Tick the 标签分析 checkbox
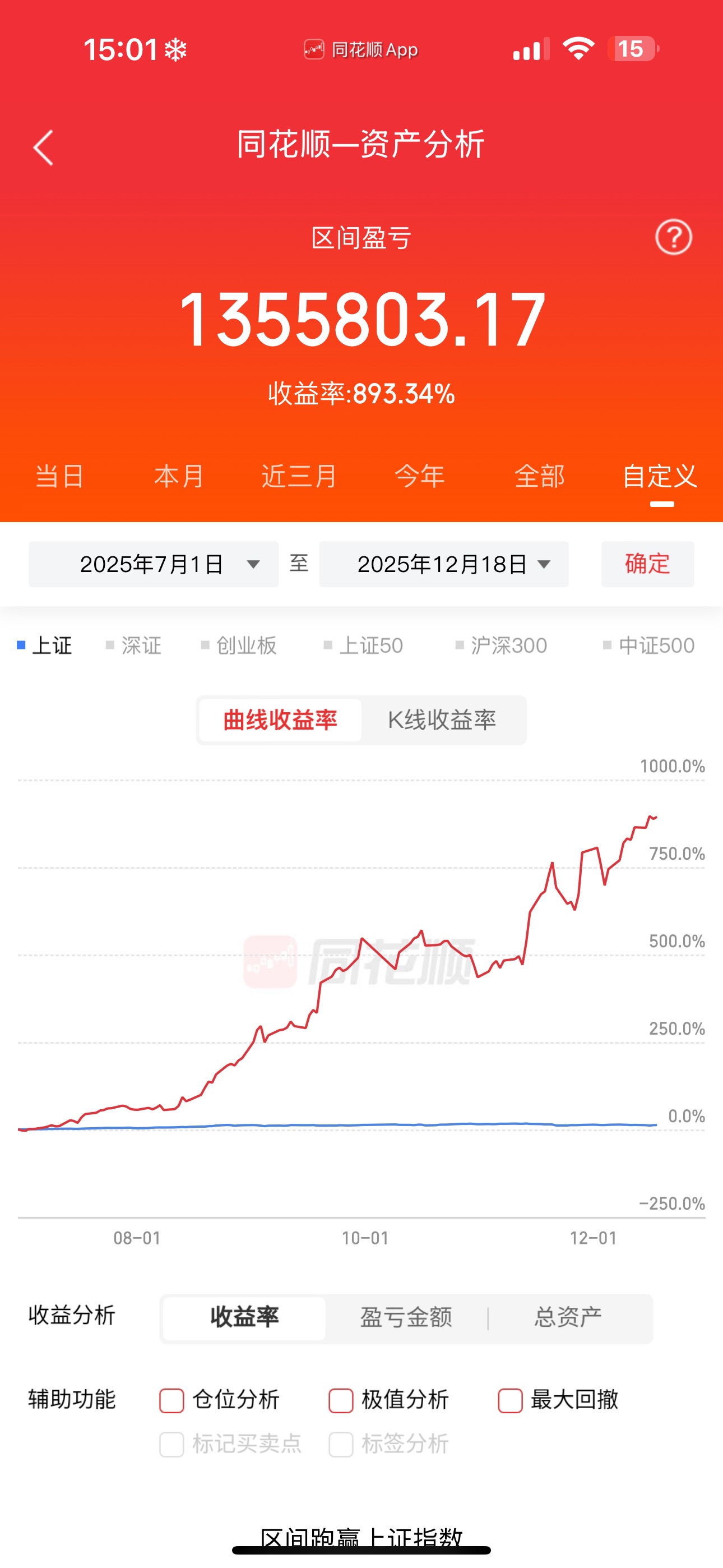Image resolution: width=723 pixels, height=1568 pixels. (341, 1444)
